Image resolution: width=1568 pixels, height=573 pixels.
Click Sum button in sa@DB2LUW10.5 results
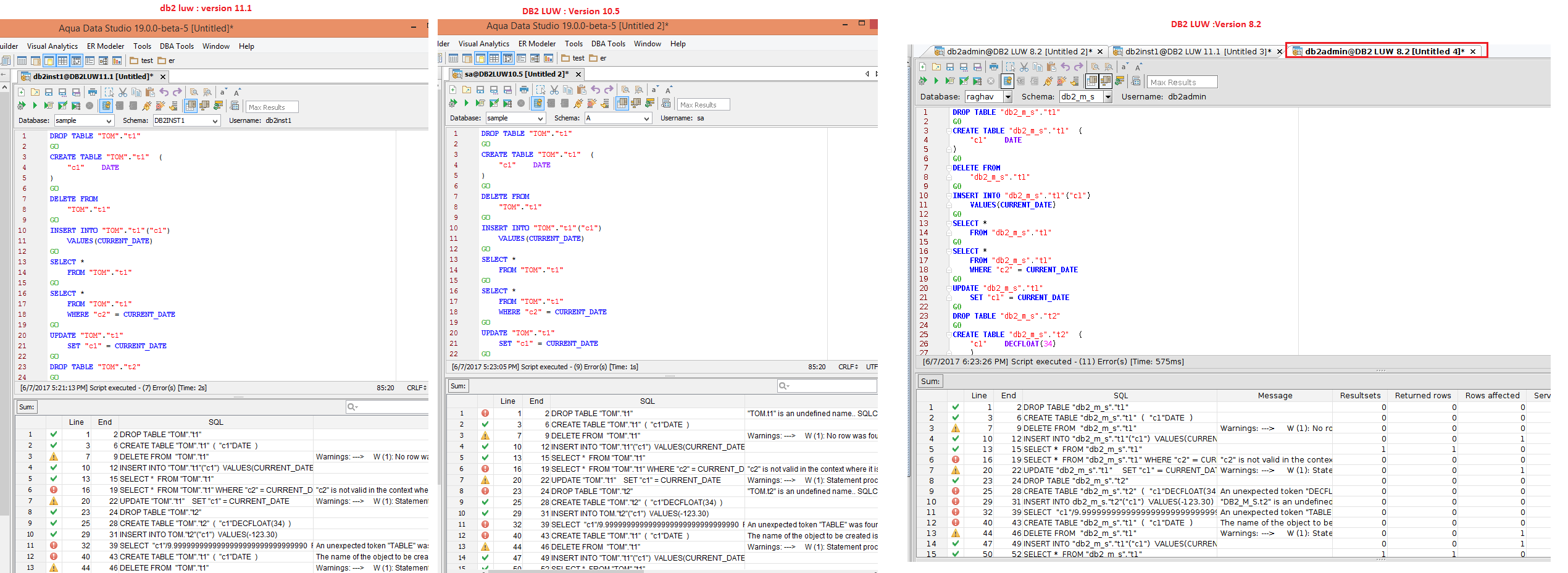458,386
